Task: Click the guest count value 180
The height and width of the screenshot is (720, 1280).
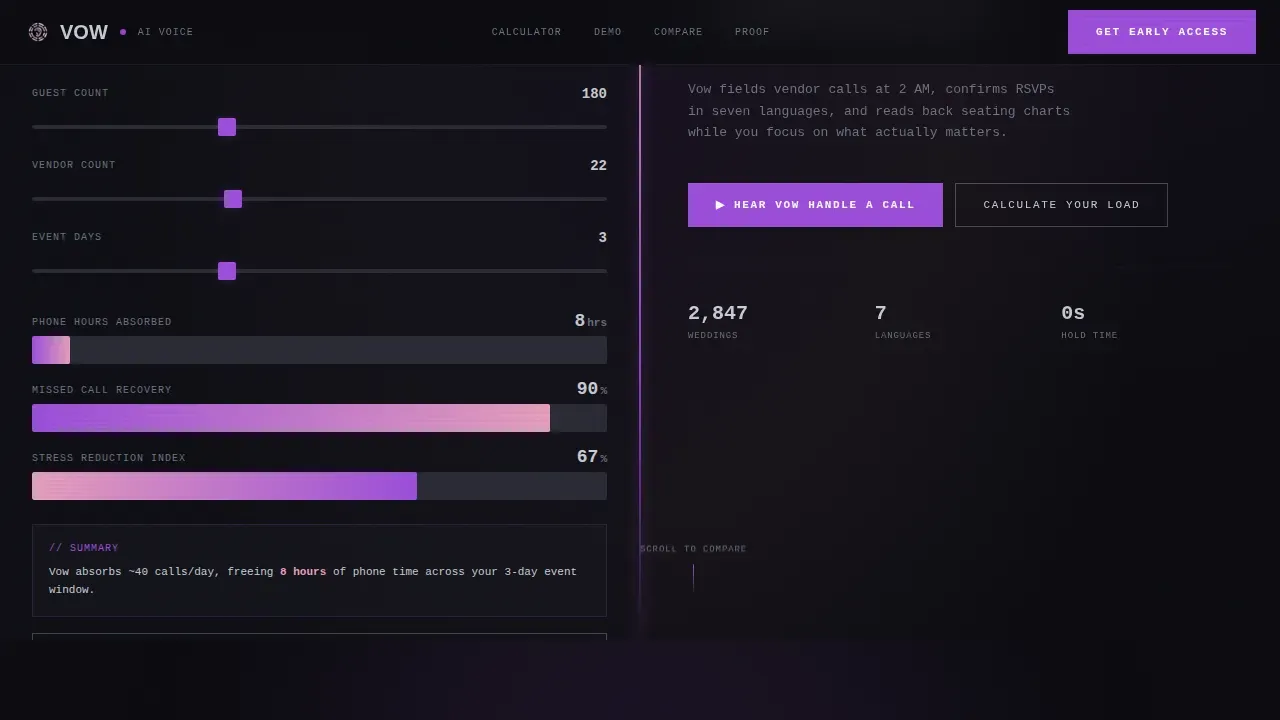Action: coord(594,93)
